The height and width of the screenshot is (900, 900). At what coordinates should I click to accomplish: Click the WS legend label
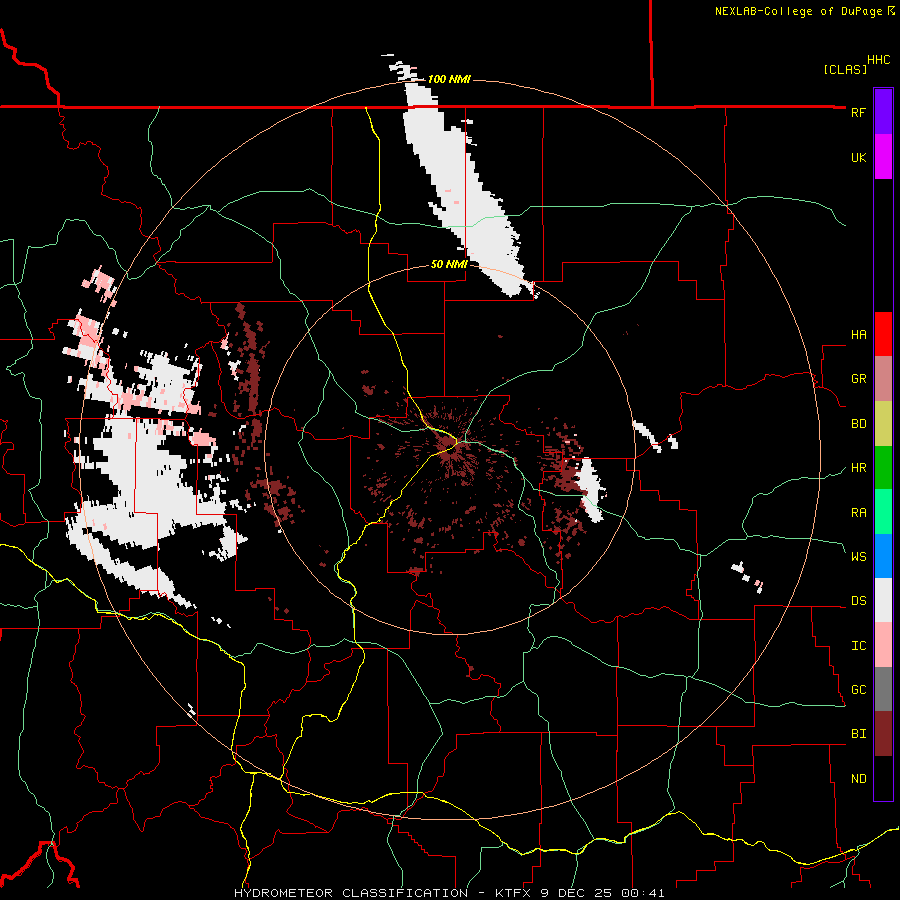tap(858, 557)
